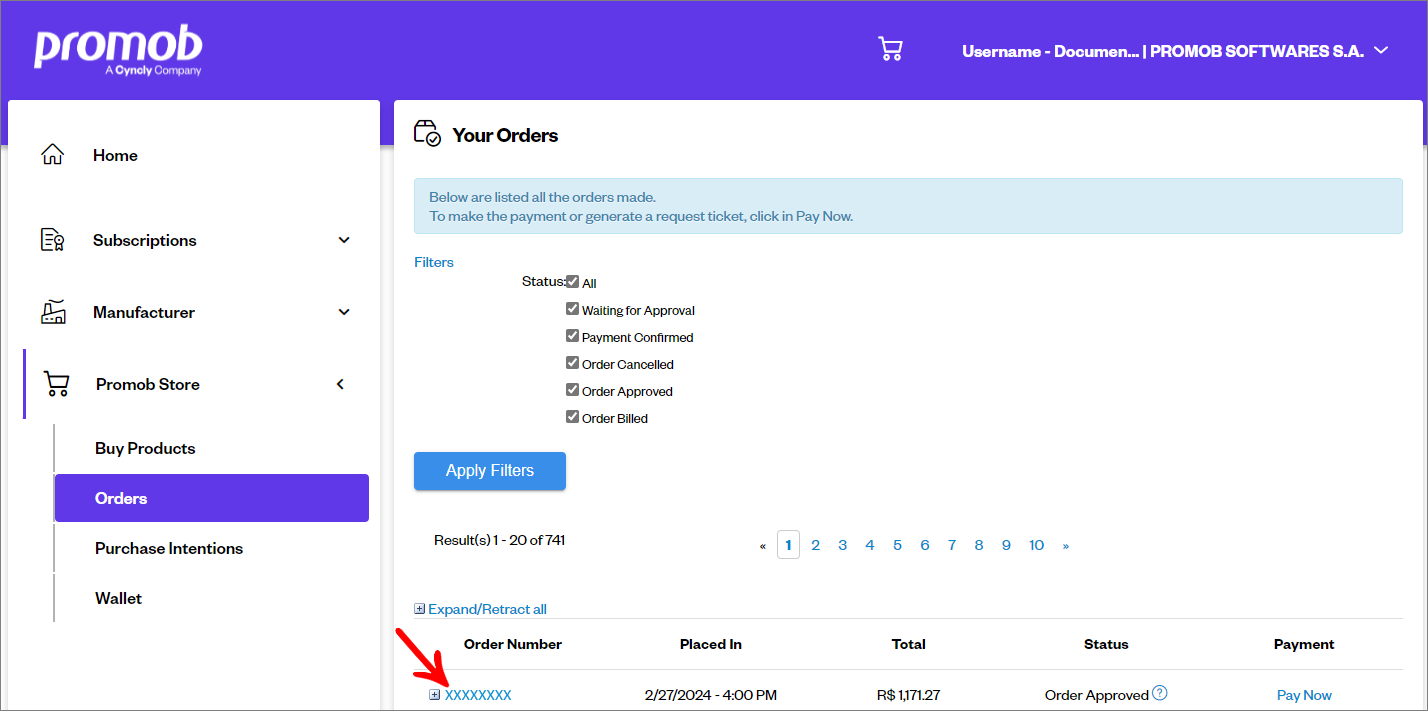Expand the Manufacturer menu chevron
Image resolution: width=1428 pixels, height=711 pixels.
[x=344, y=312]
